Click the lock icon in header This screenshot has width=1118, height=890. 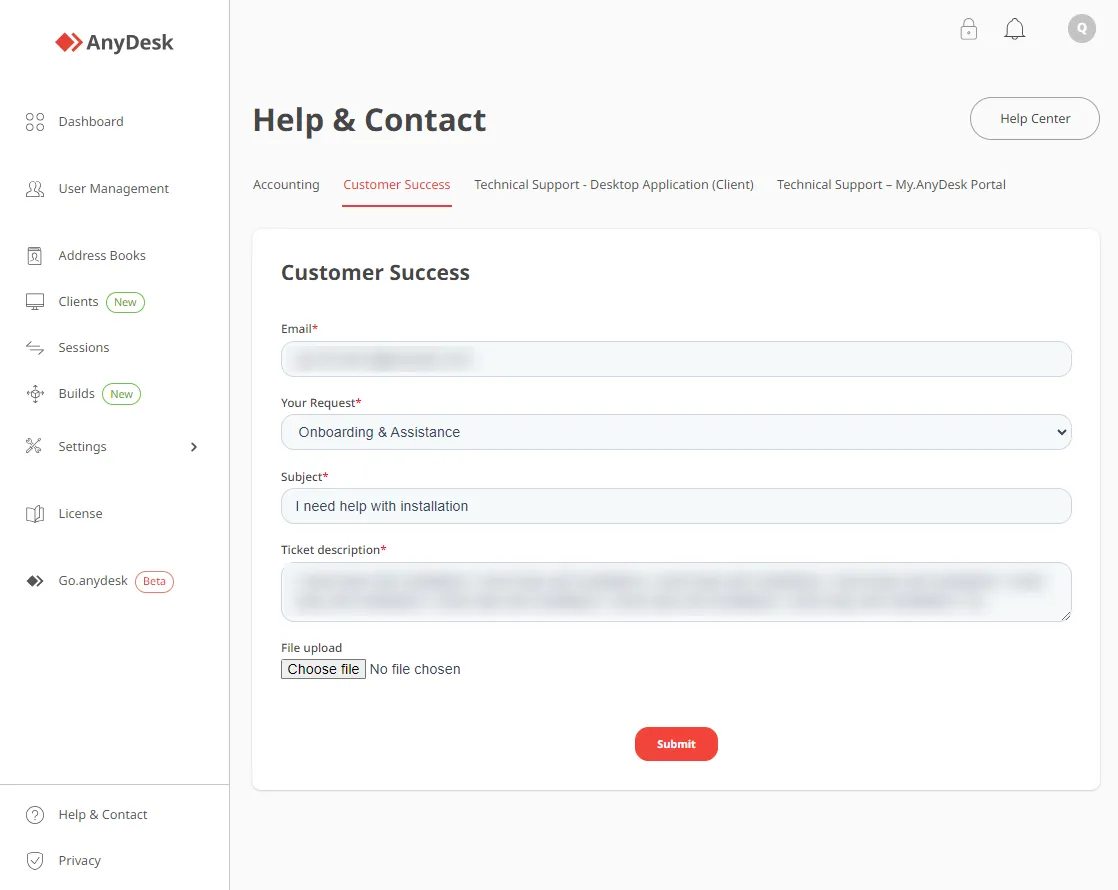(968, 29)
